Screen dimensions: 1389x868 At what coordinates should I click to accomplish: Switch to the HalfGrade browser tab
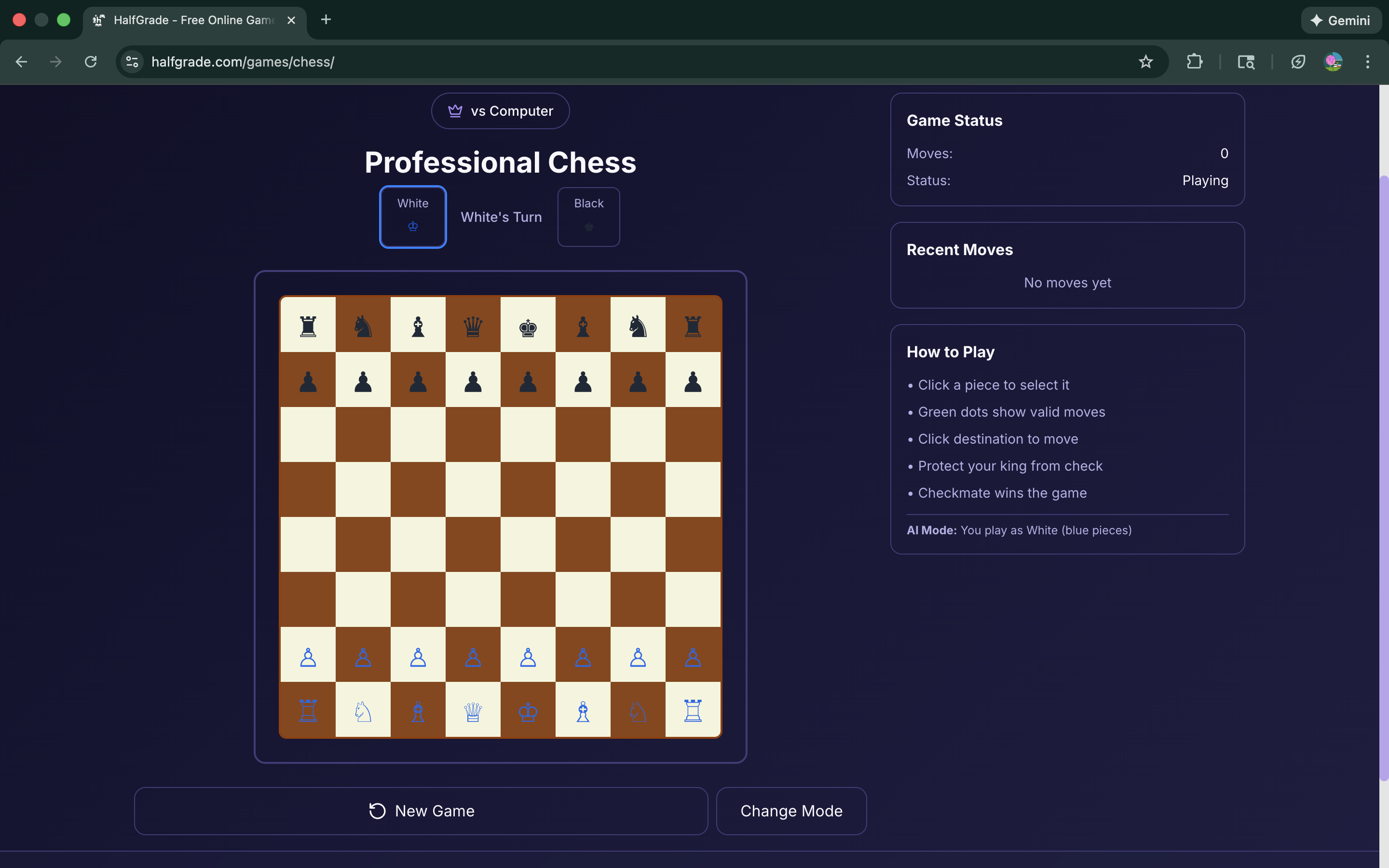[190, 20]
